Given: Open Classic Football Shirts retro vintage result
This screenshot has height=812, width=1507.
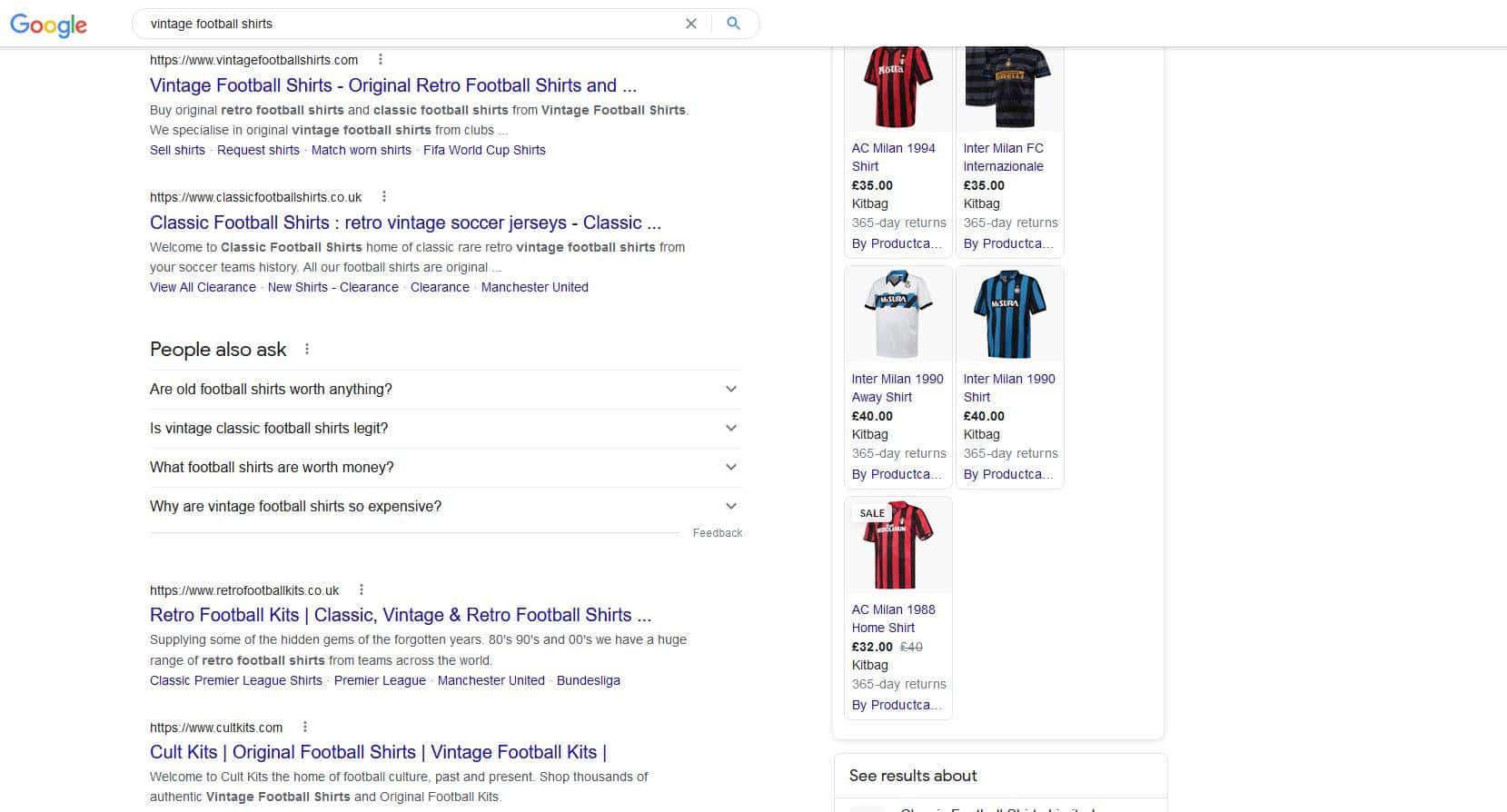Looking at the screenshot, I should (x=405, y=223).
